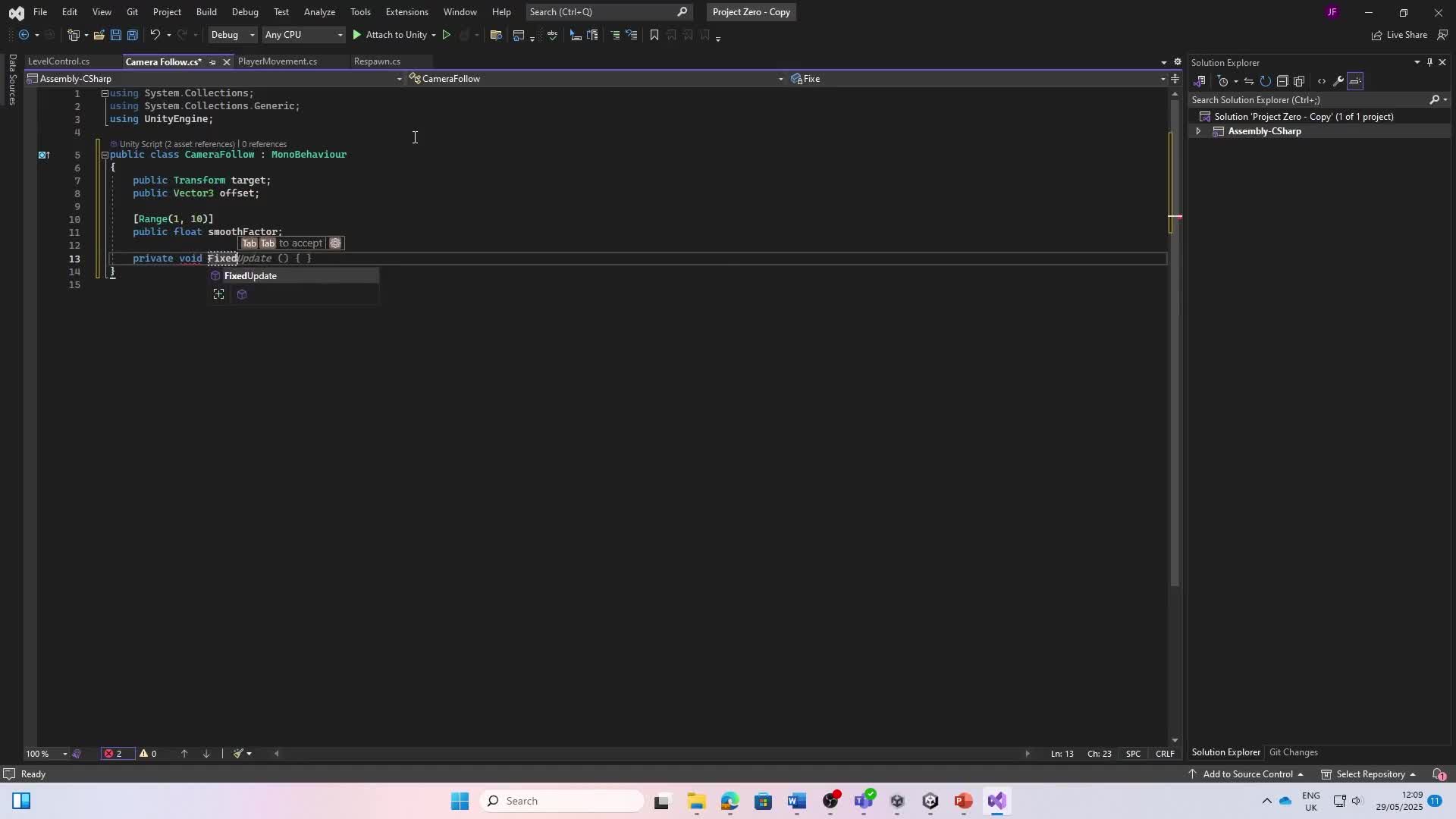The image size is (1456, 819).
Task: Open the Any CPU platform dropdown
Action: click(339, 35)
